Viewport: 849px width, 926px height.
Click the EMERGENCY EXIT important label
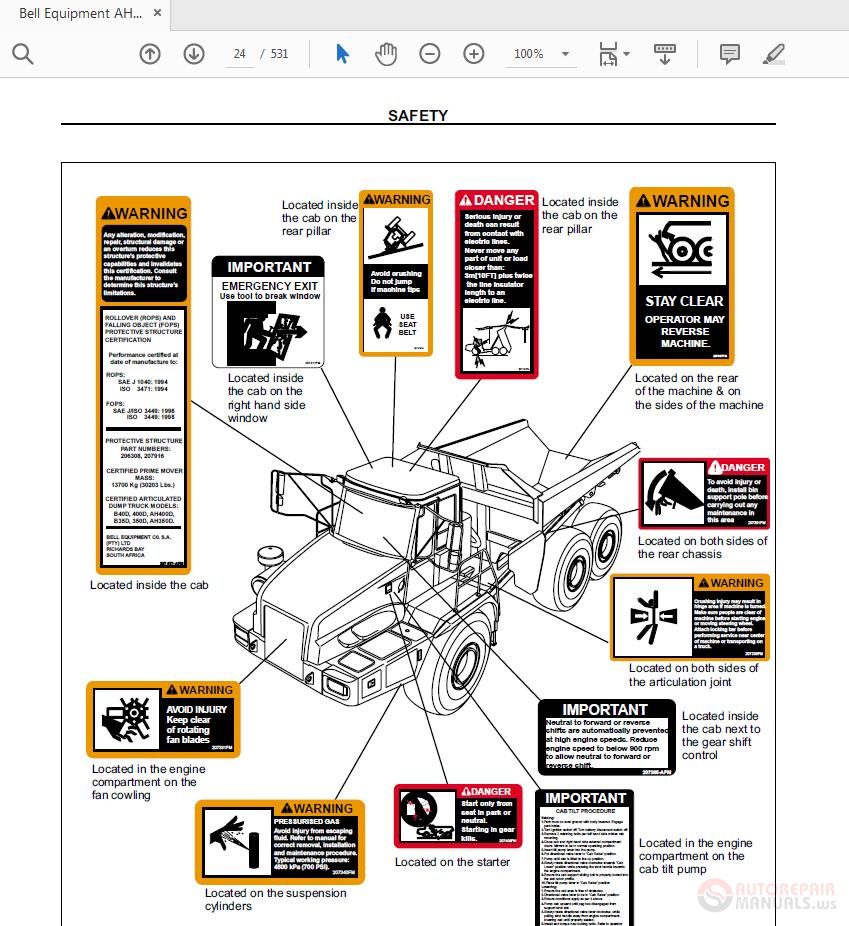(x=268, y=312)
